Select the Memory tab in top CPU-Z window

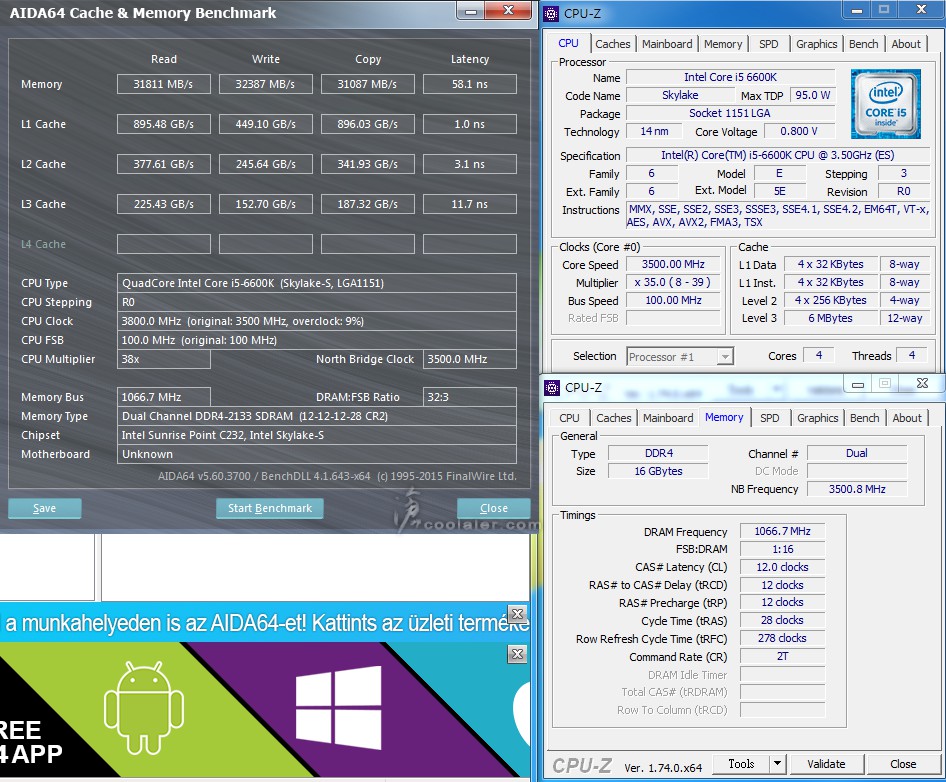[723, 44]
